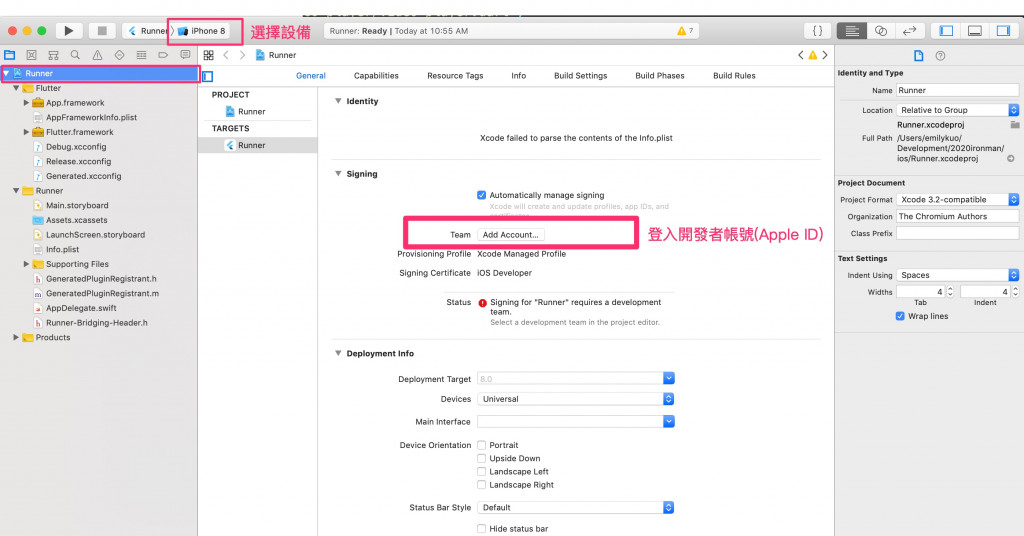Hide the project and targets list
1024x536 pixels.
208,76
